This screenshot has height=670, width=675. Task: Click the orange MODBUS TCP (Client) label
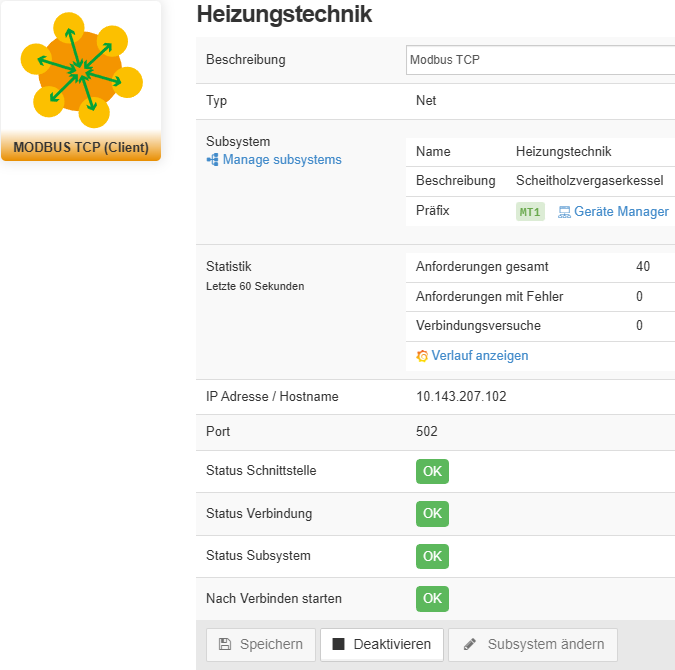81,148
